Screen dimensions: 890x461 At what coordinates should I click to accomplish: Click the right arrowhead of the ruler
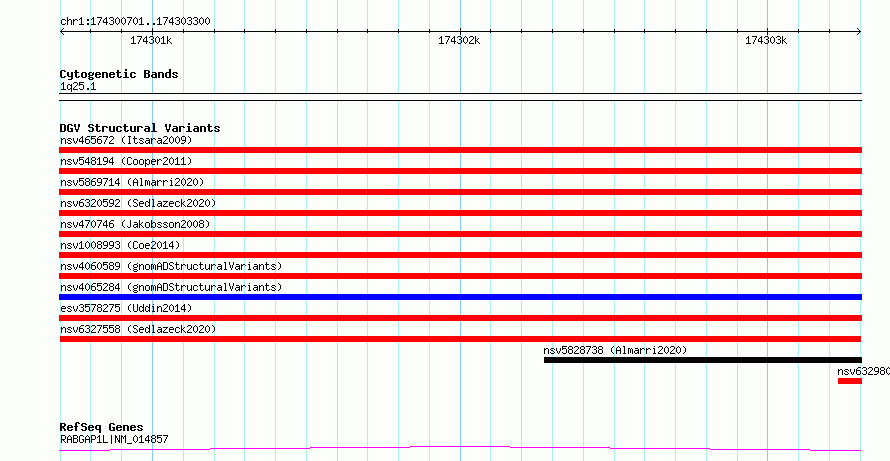[859, 31]
